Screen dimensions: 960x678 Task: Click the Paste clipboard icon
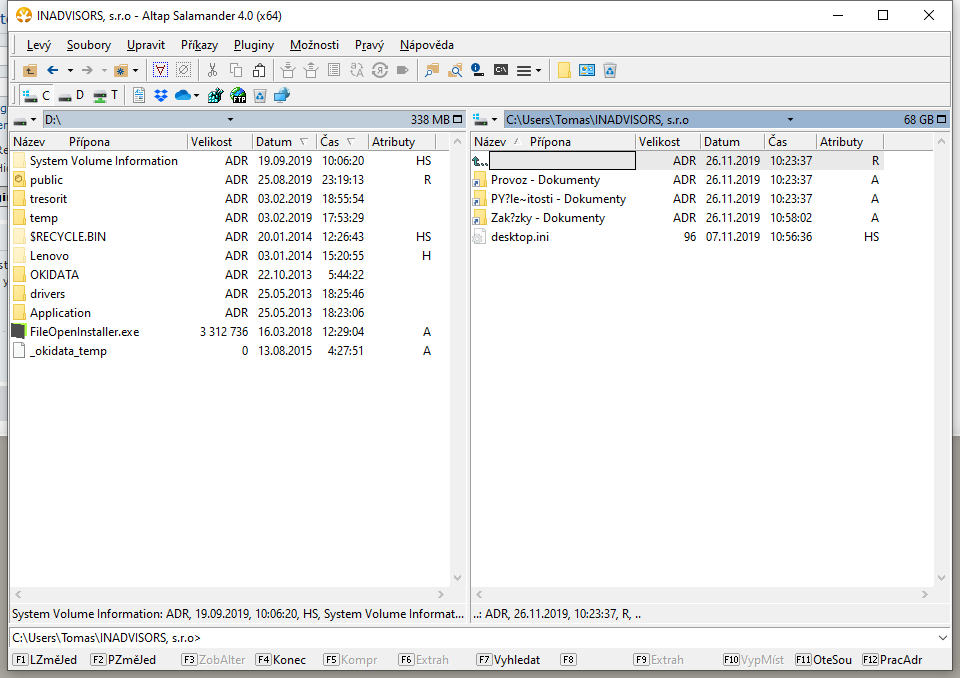click(259, 70)
